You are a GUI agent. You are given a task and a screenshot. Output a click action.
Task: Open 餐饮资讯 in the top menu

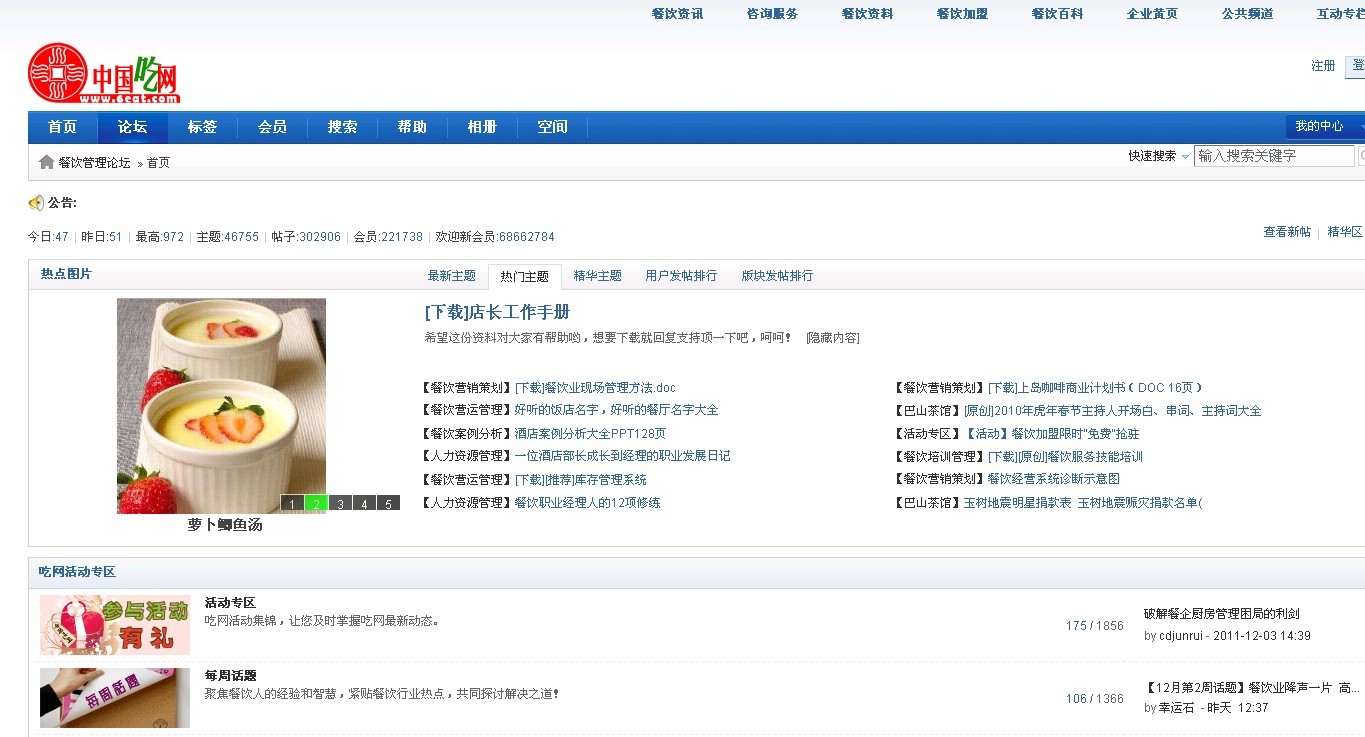[677, 14]
